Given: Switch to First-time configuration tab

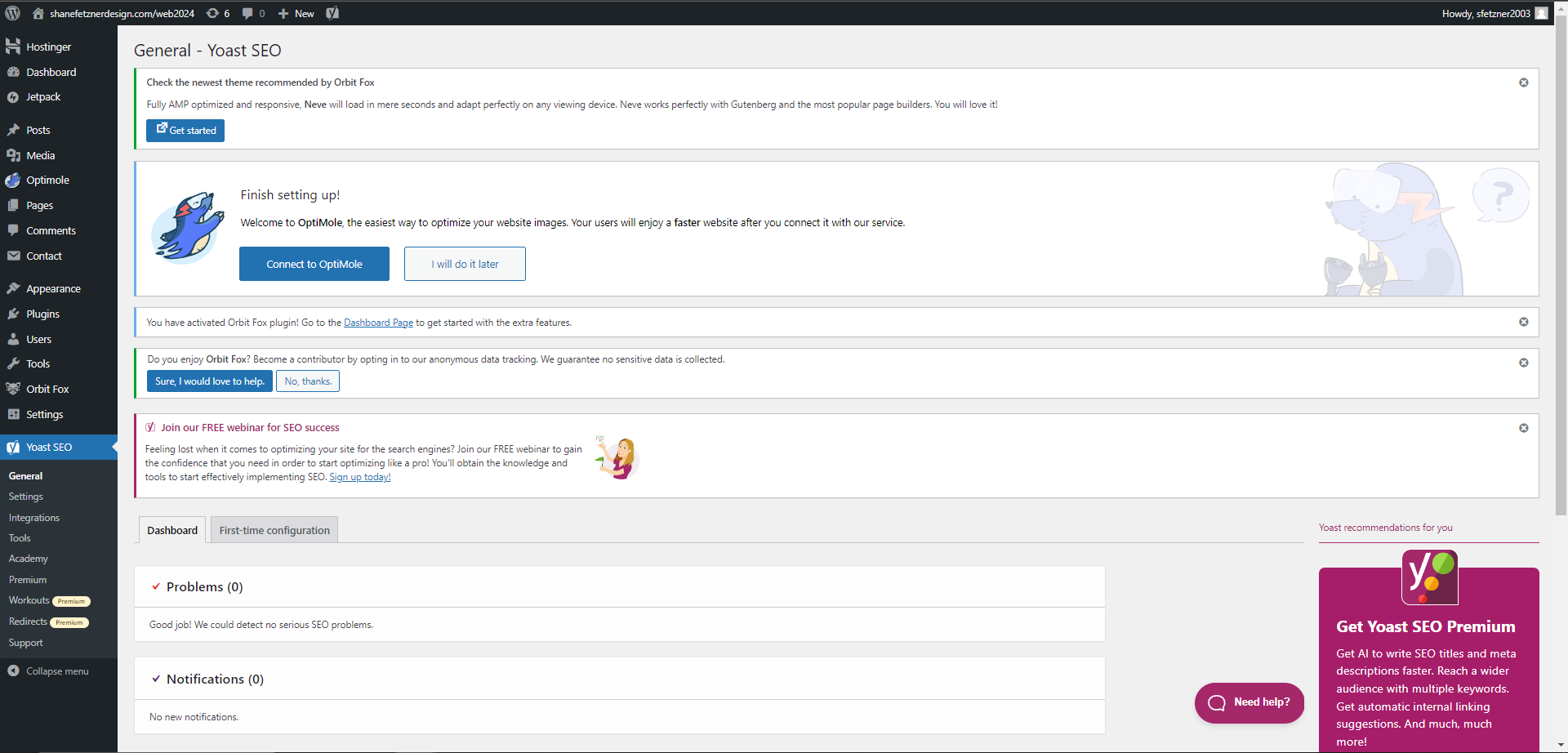Looking at the screenshot, I should coord(274,530).
